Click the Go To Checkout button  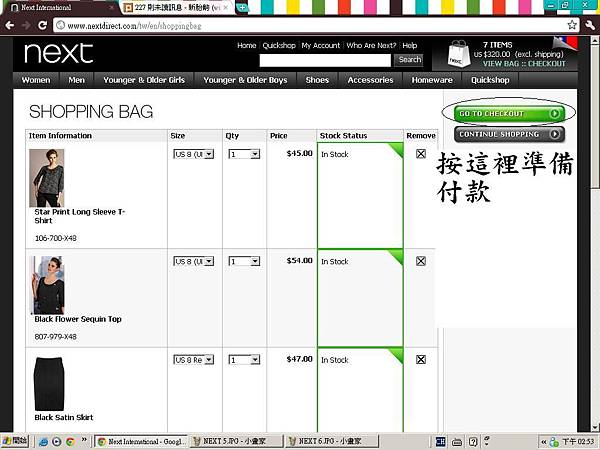tap(509, 114)
